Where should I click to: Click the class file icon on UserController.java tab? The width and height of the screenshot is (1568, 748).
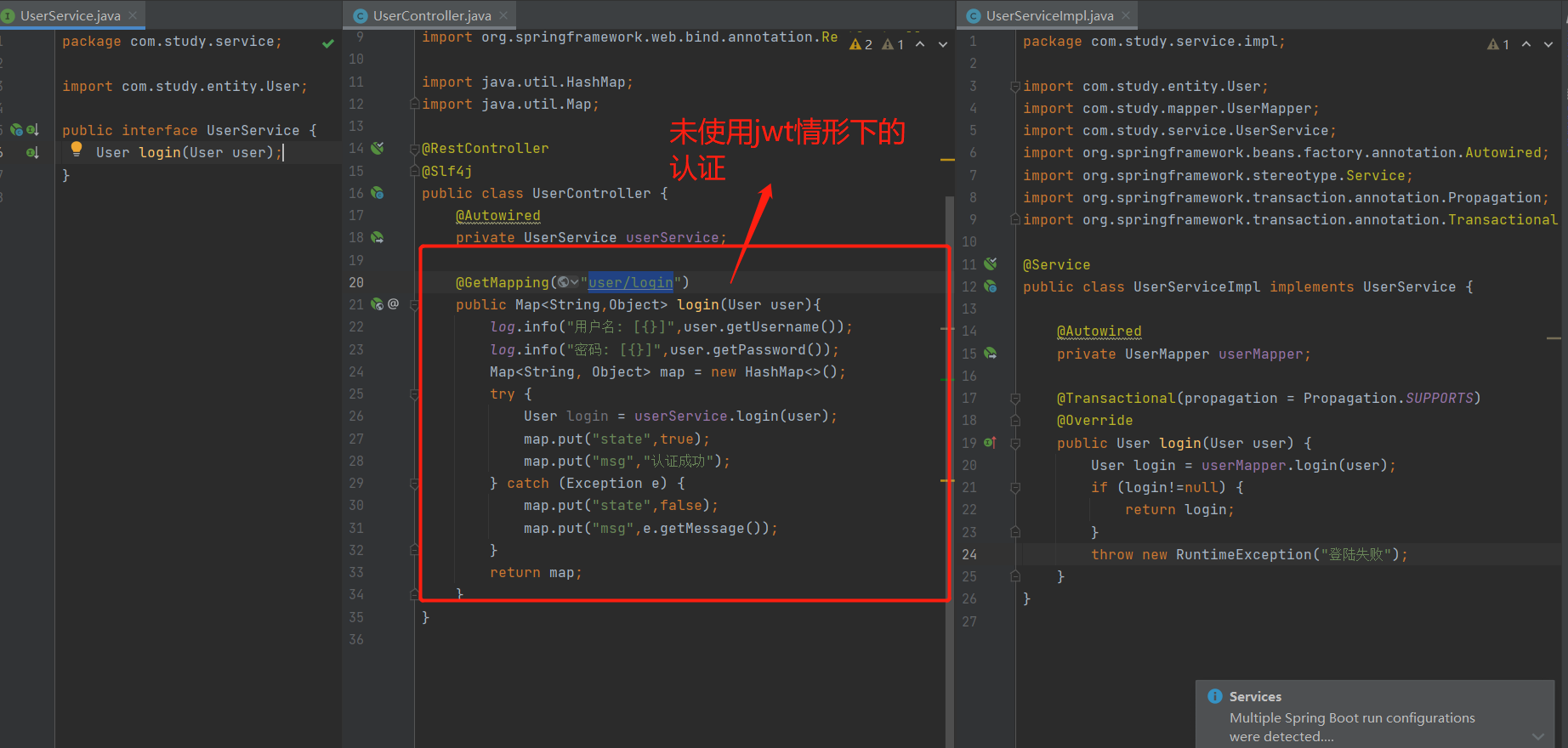pyautogui.click(x=361, y=15)
